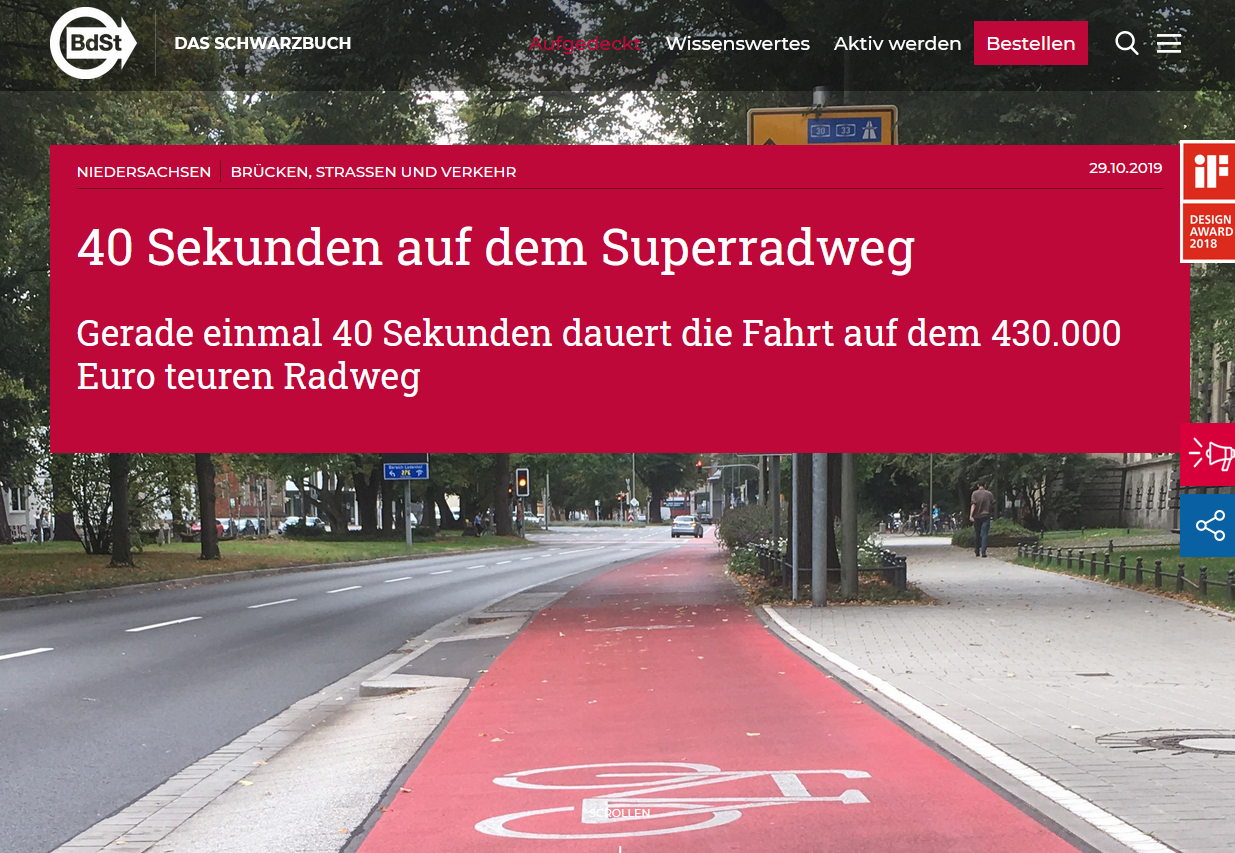Click the headline 40 Sekunden auf dem Superradweg

[x=496, y=247]
